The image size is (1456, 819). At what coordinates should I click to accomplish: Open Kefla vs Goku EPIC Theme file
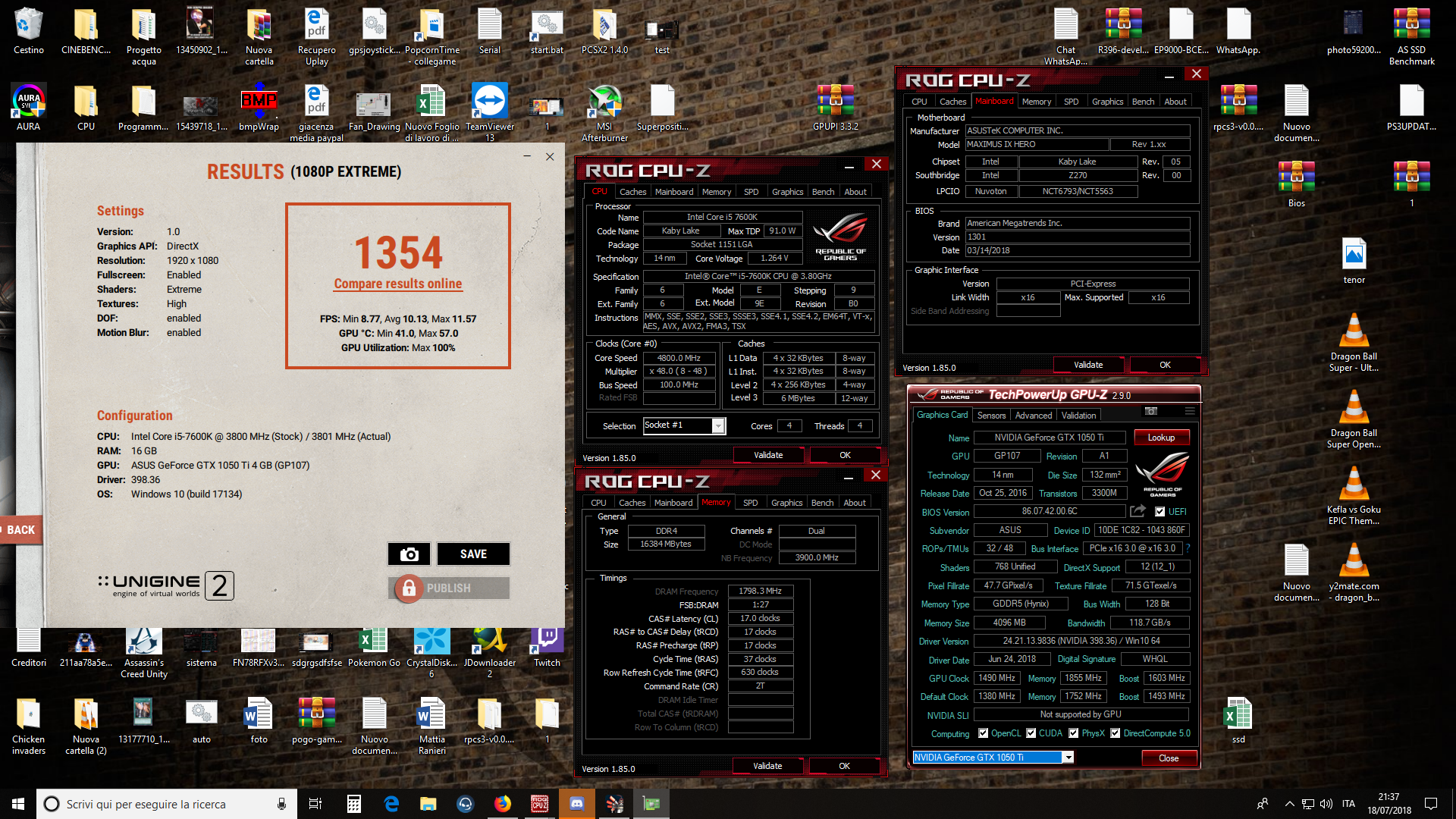1354,495
